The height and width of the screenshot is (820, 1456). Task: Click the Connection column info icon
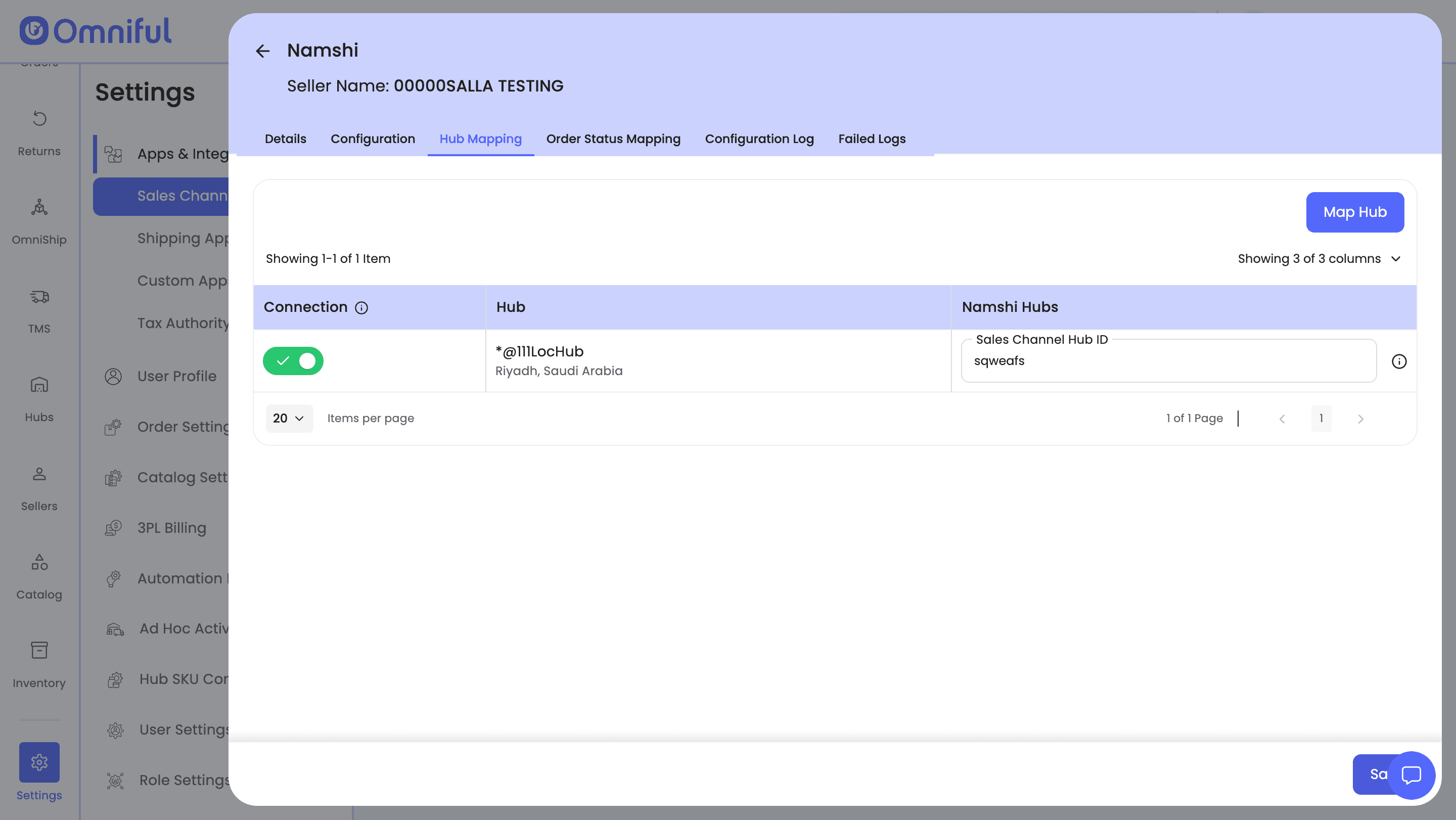coord(361,307)
